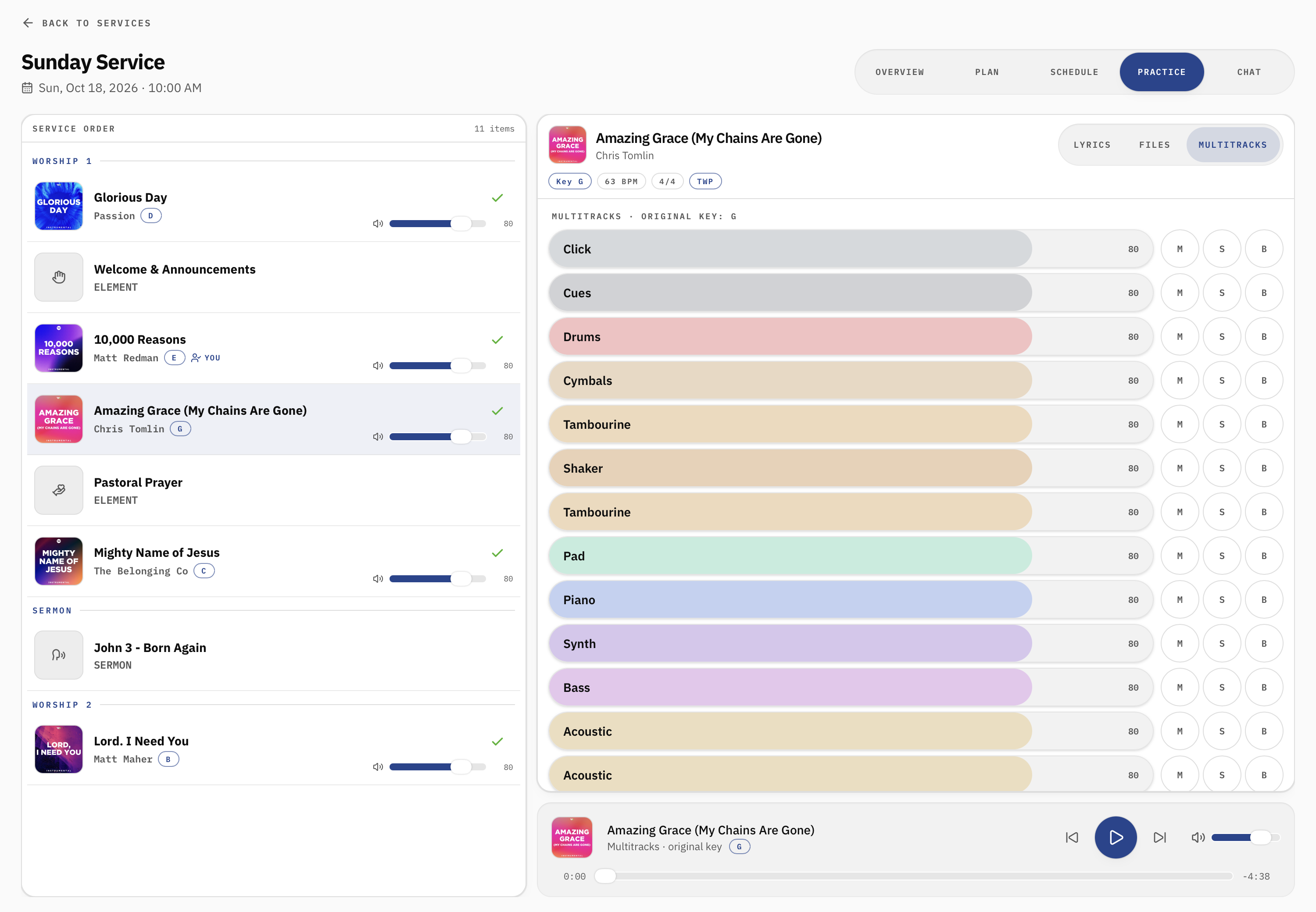Click the speaker icon for 10,000 Reasons

pos(378,366)
